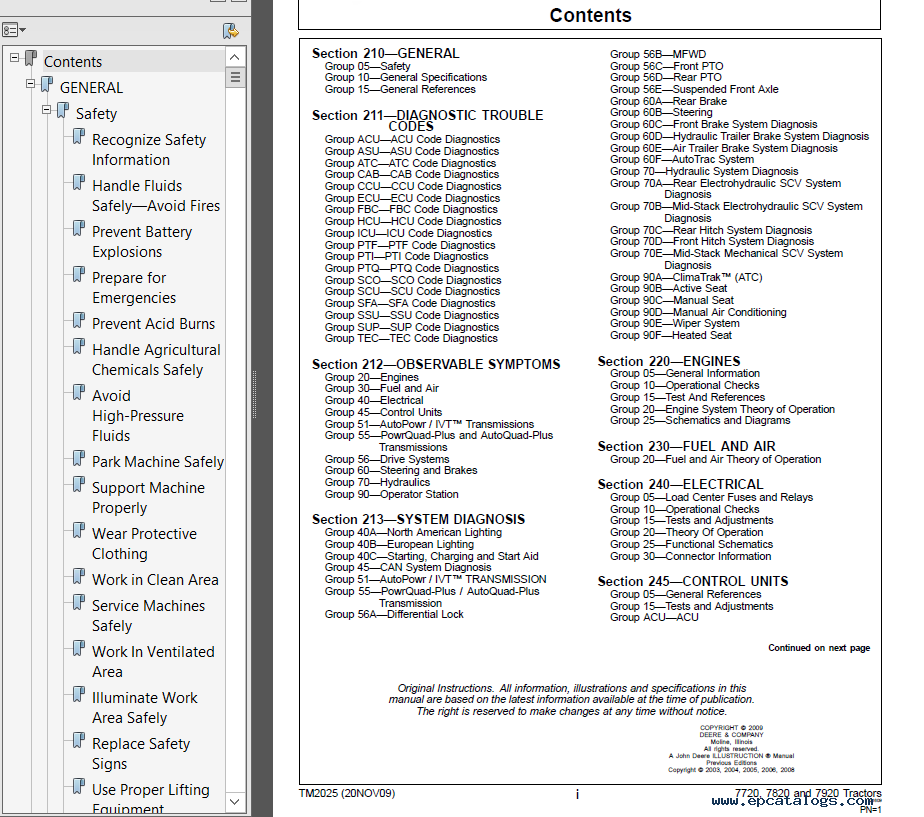This screenshot has width=924, height=817.
Task: Click Section 230—FUEL AND AIR heading
Action: click(x=687, y=446)
